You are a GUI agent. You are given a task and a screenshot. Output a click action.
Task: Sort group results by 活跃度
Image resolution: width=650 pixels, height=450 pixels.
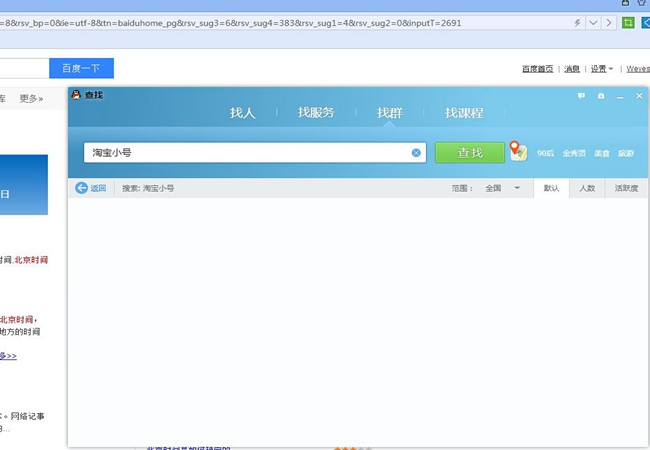626,188
